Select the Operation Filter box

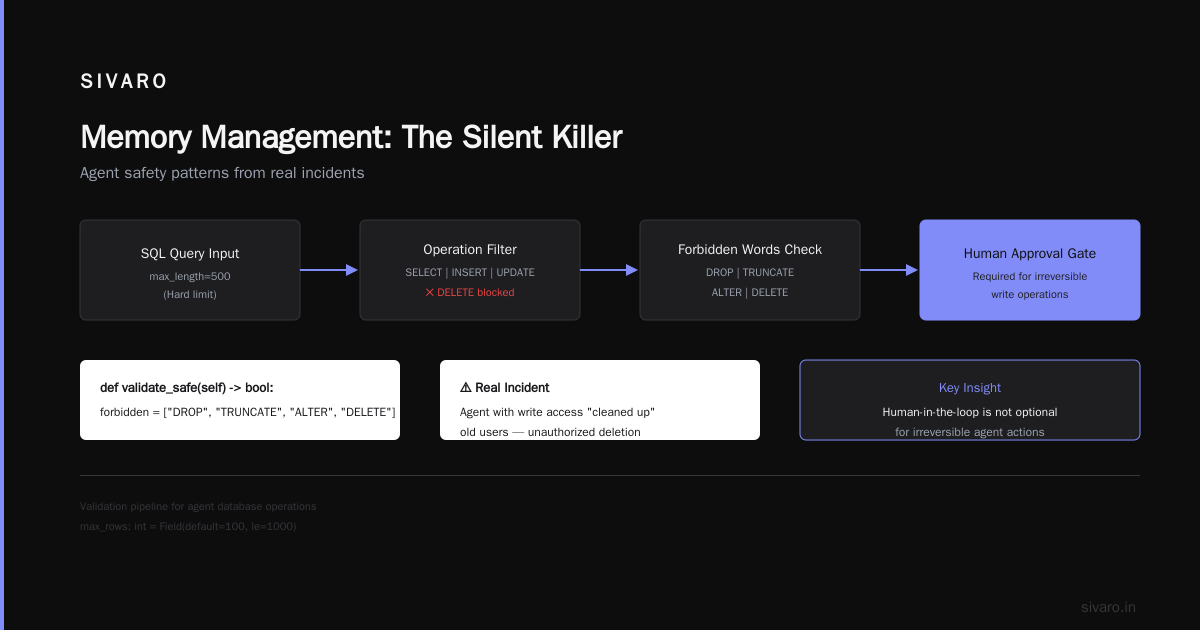pyautogui.click(x=470, y=270)
